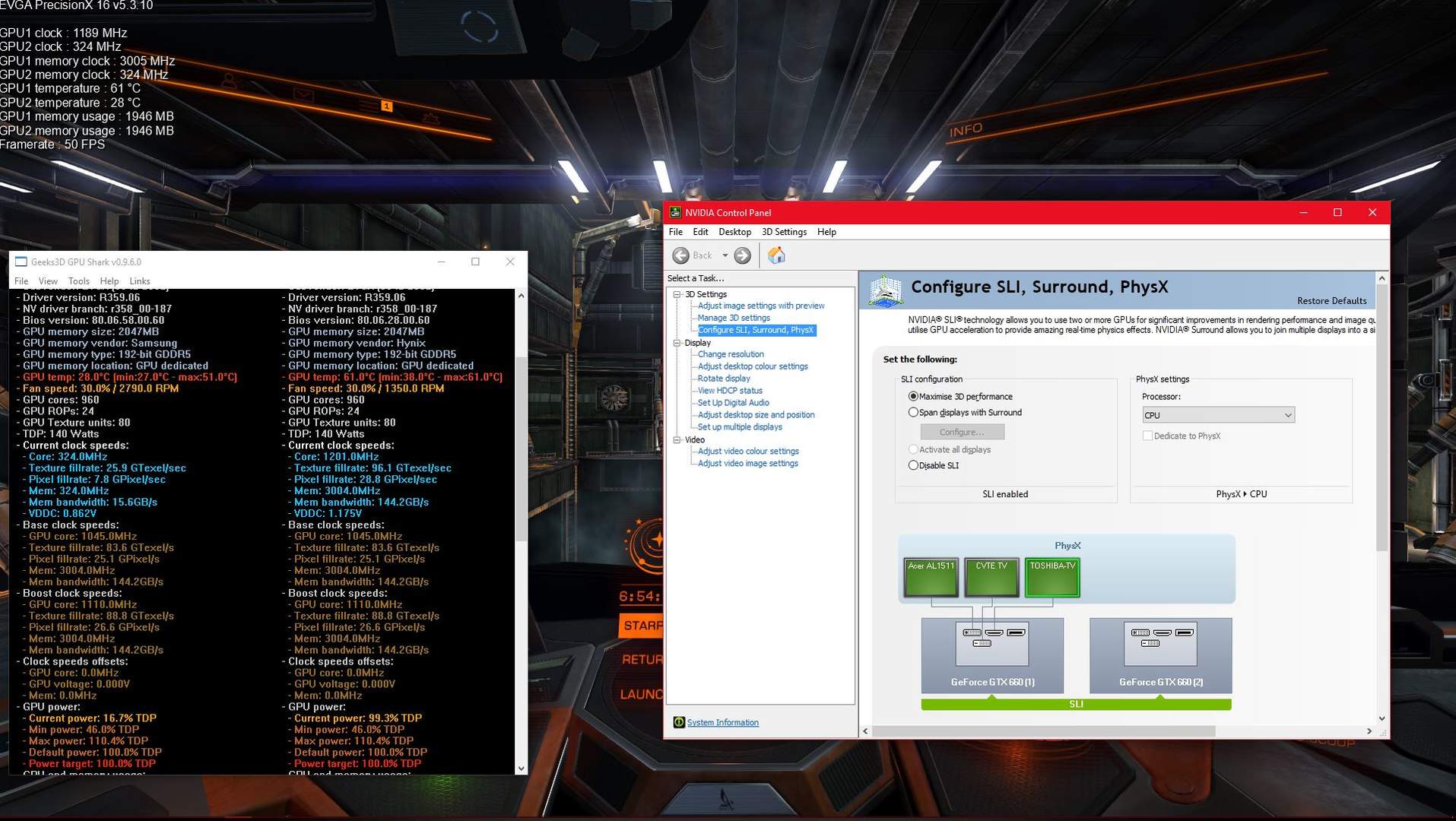Open 3D Settings menu in menu bar
This screenshot has width=1456, height=821.
[784, 232]
